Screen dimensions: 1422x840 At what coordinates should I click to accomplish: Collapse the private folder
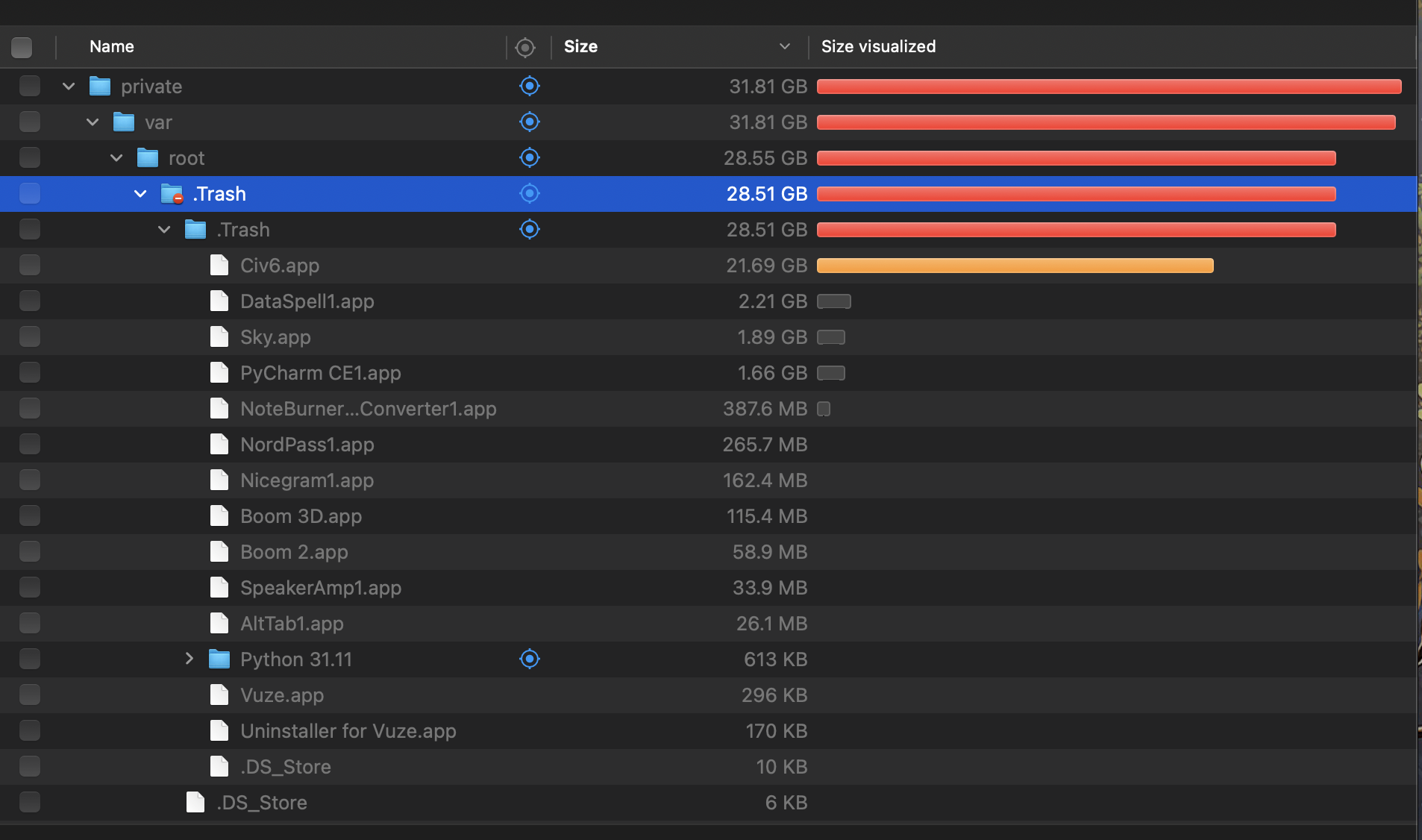(x=69, y=87)
